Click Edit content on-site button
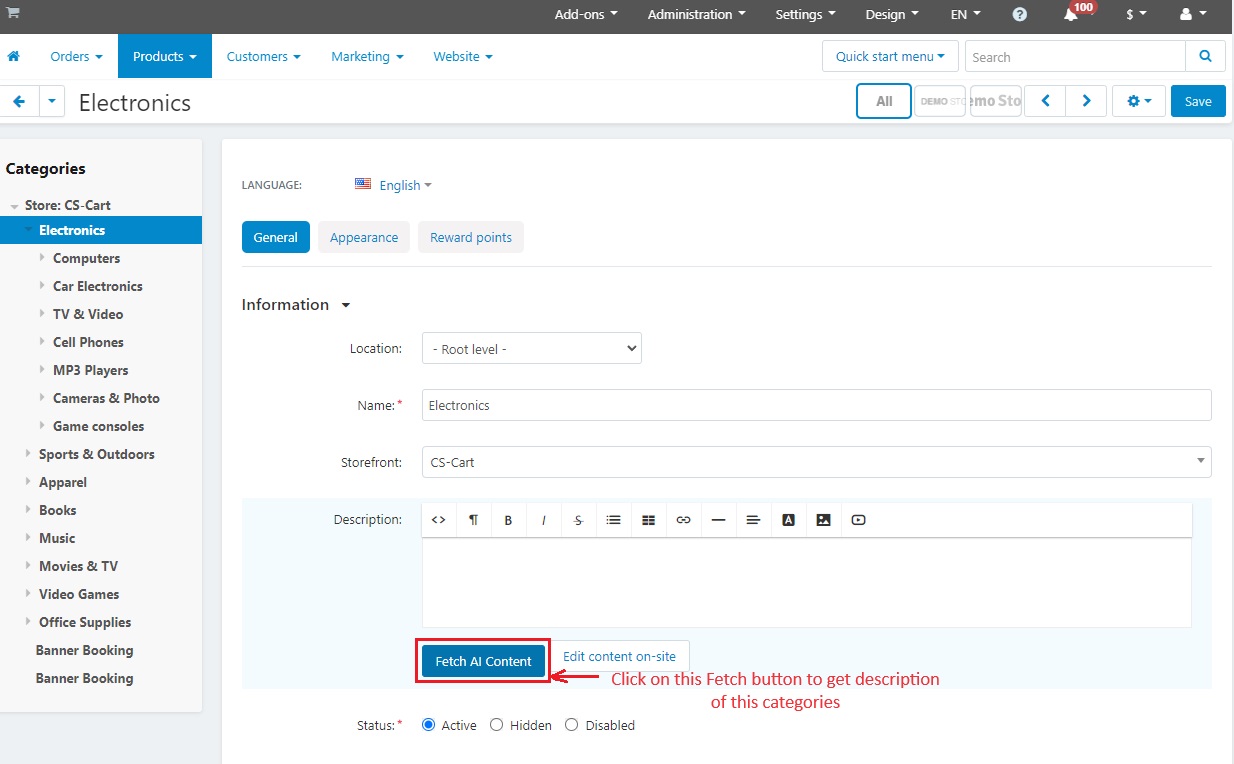The height and width of the screenshot is (764, 1234). pyautogui.click(x=619, y=657)
